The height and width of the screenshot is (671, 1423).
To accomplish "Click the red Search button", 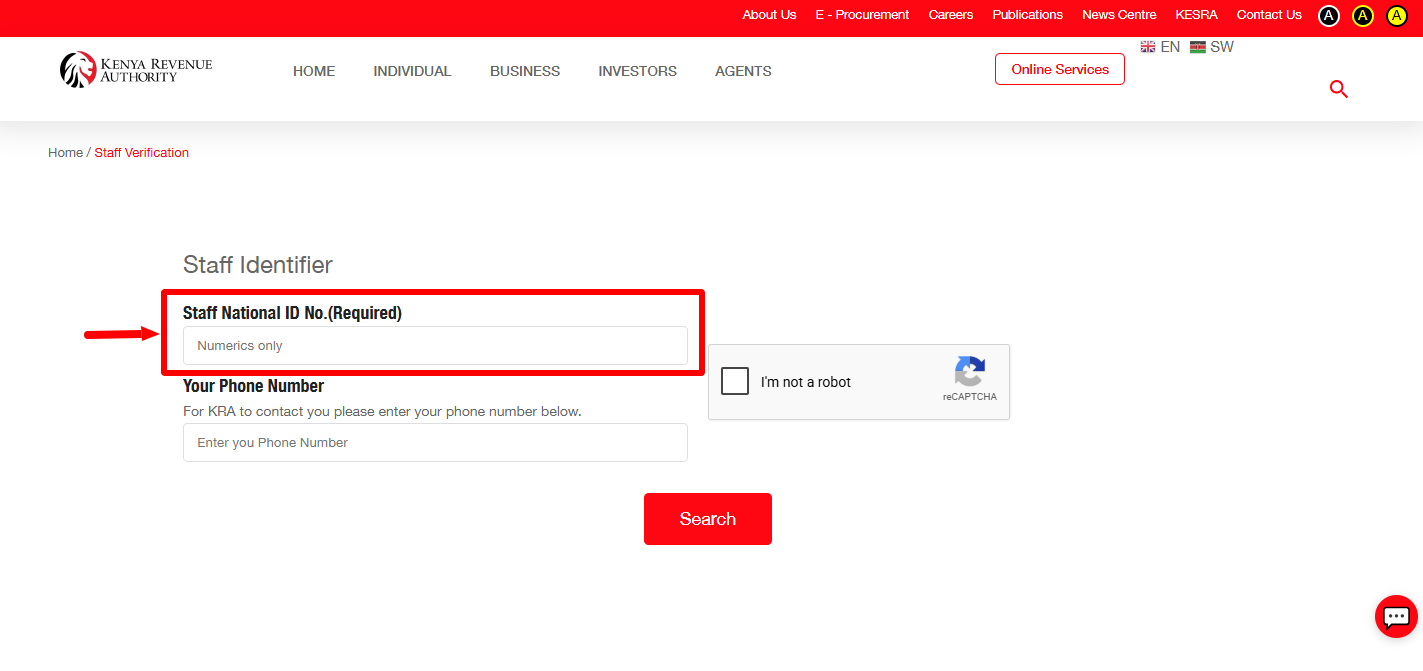I will coord(708,519).
